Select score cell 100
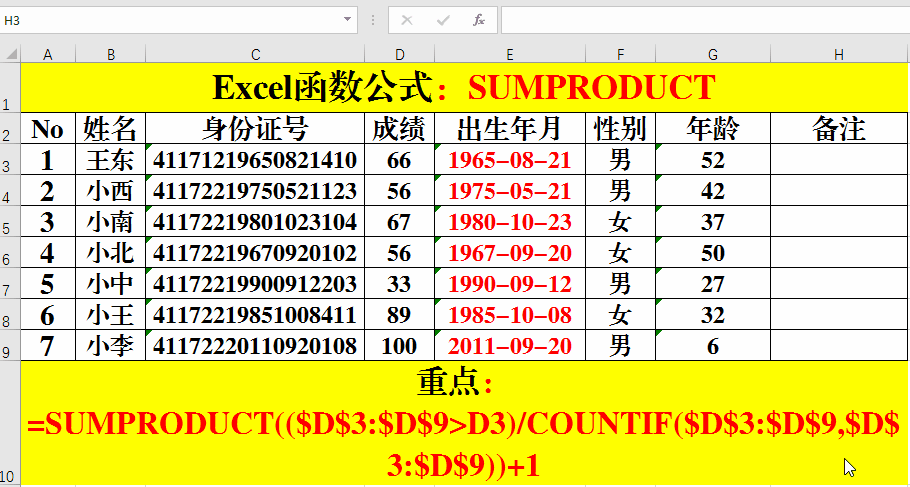Screen dimensions: 910x487 click(399, 345)
